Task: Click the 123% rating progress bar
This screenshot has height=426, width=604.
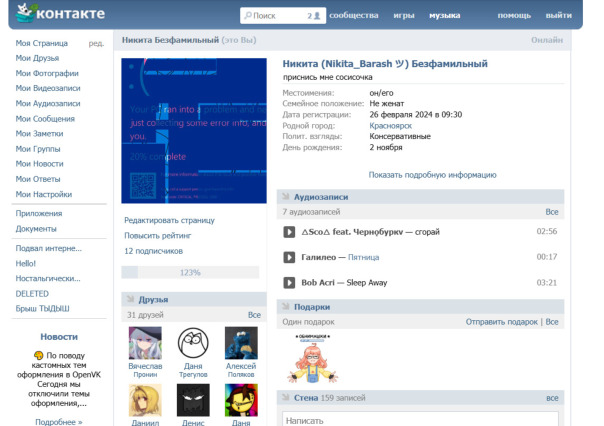Action: [190, 272]
